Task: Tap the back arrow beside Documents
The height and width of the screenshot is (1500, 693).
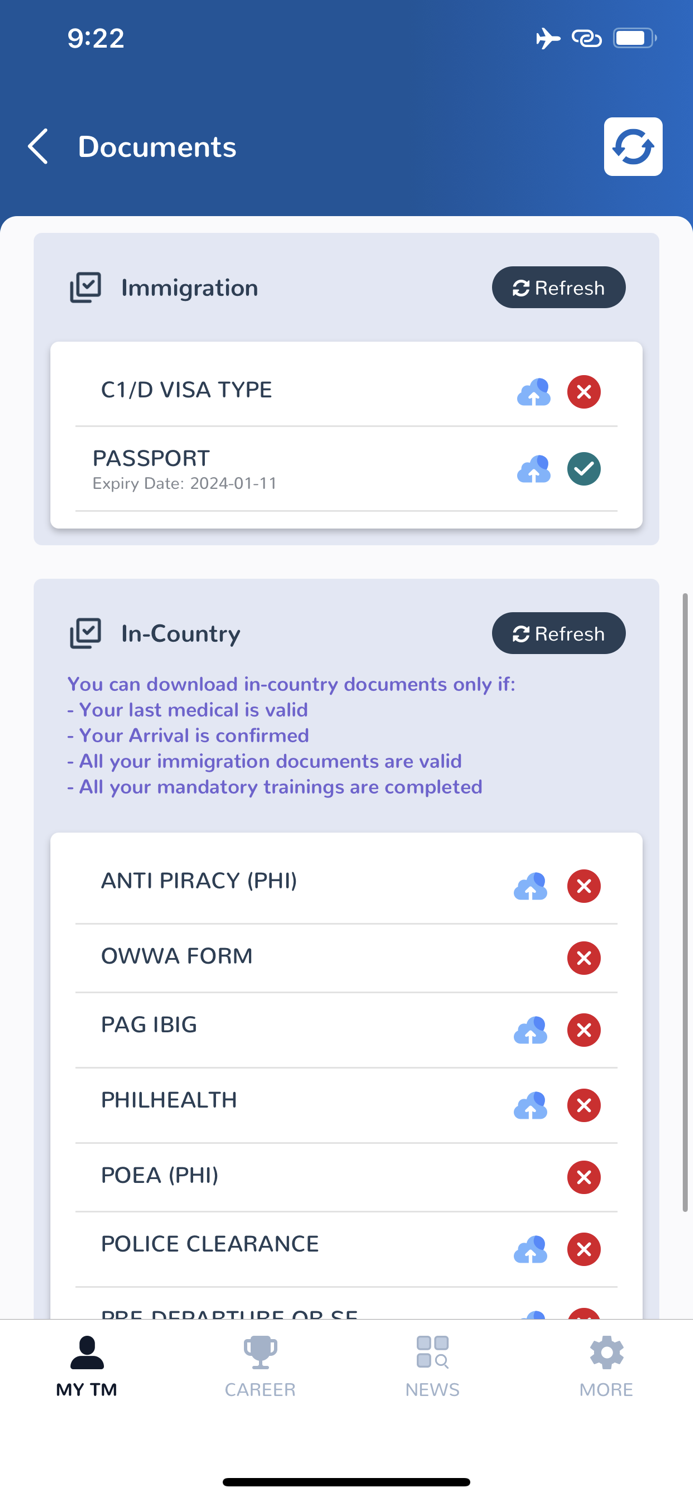Action: pyautogui.click(x=38, y=147)
